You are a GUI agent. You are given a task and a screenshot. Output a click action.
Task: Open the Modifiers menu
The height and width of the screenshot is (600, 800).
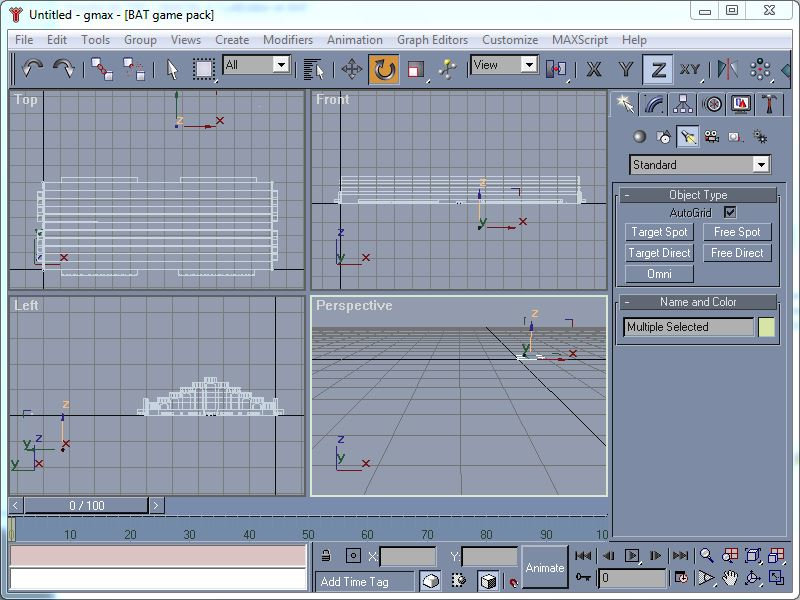coord(287,40)
